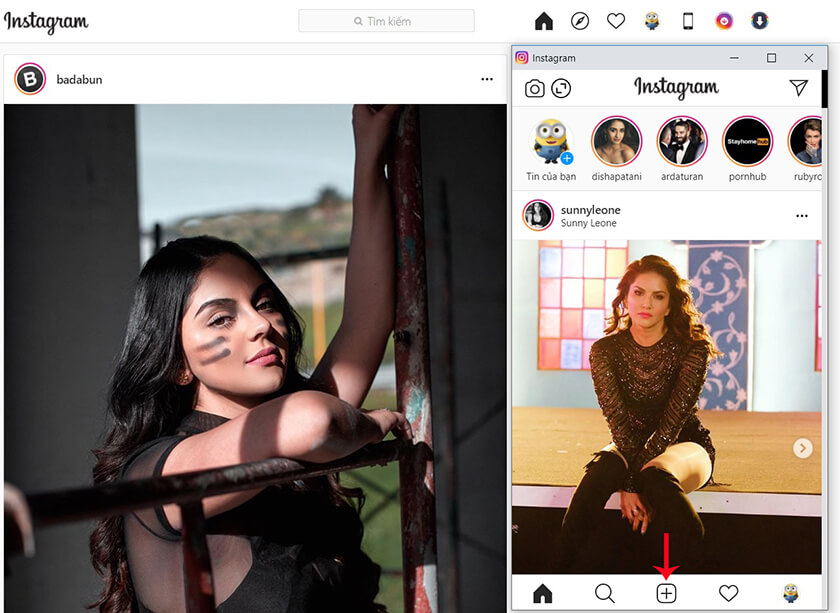Switch to the profile tab via the minion avatar
This screenshot has height=613, width=840.
(789, 591)
